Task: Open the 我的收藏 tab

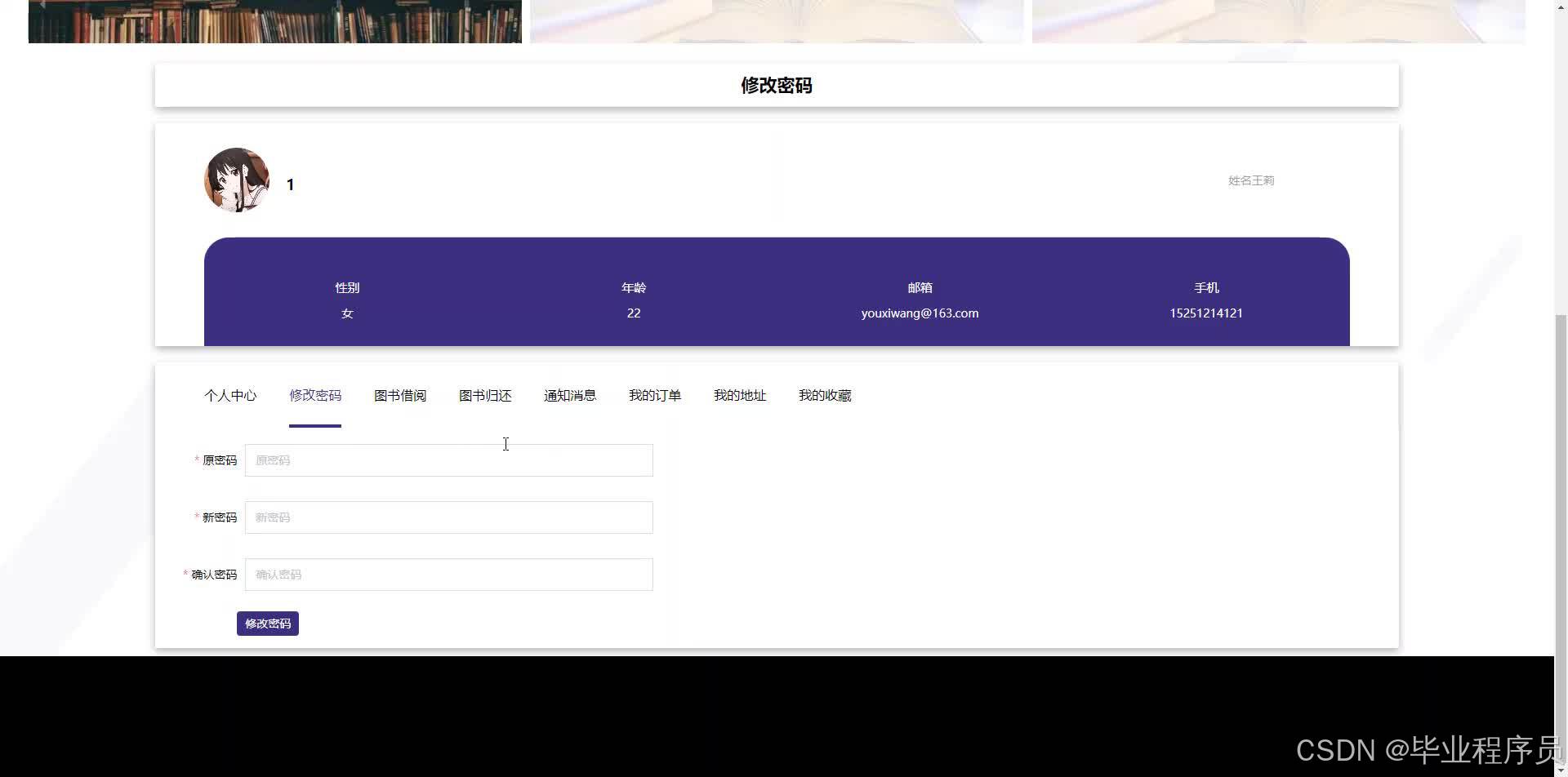Action: (825, 396)
